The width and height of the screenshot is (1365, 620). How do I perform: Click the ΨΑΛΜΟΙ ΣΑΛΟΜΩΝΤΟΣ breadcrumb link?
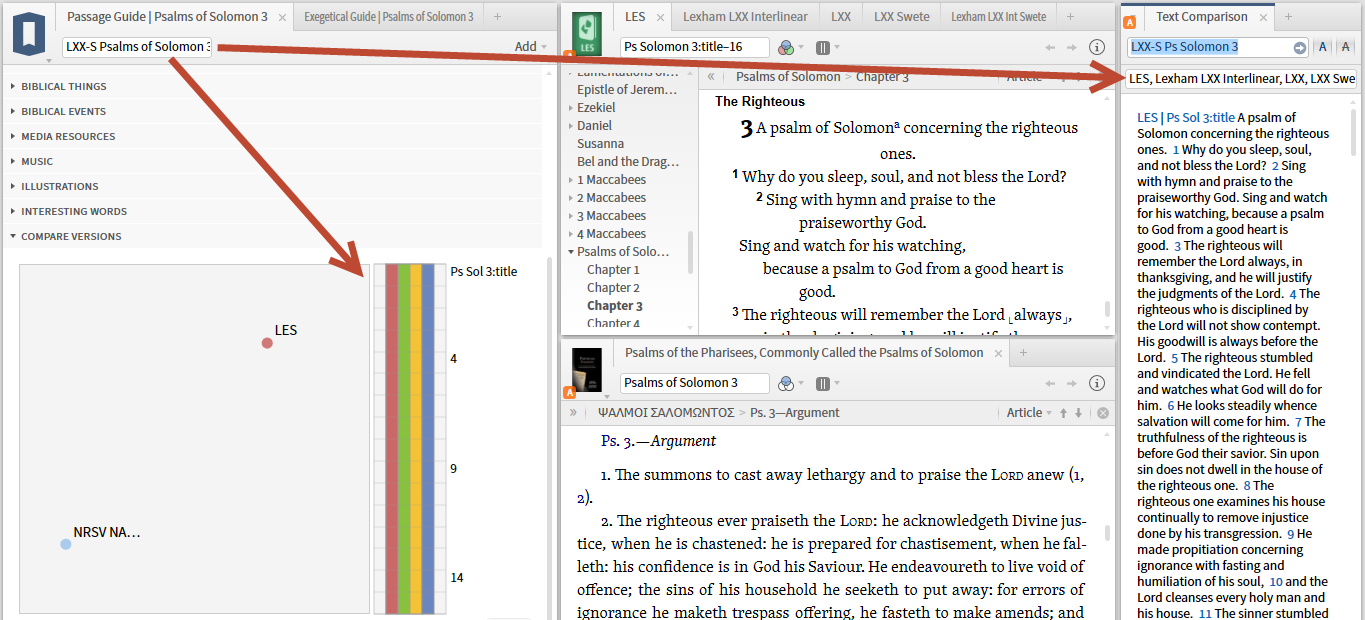(665, 413)
